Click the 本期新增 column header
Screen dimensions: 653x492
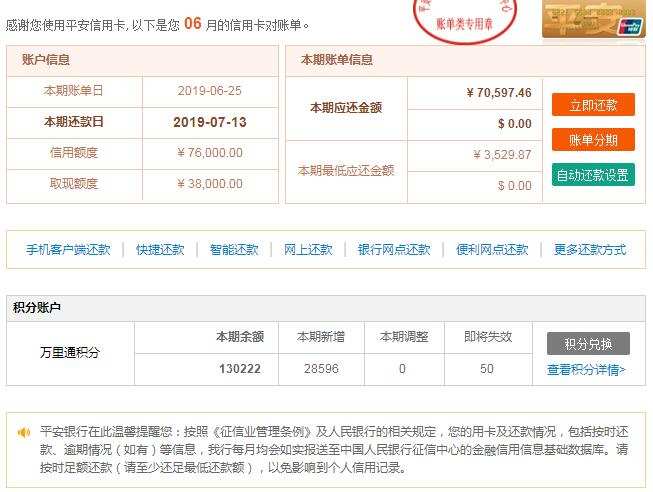tap(321, 337)
